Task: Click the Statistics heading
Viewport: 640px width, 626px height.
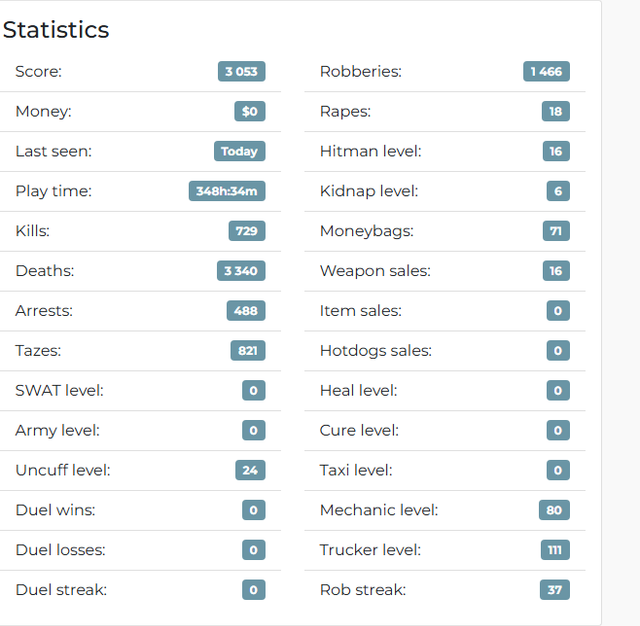Action: [56, 30]
